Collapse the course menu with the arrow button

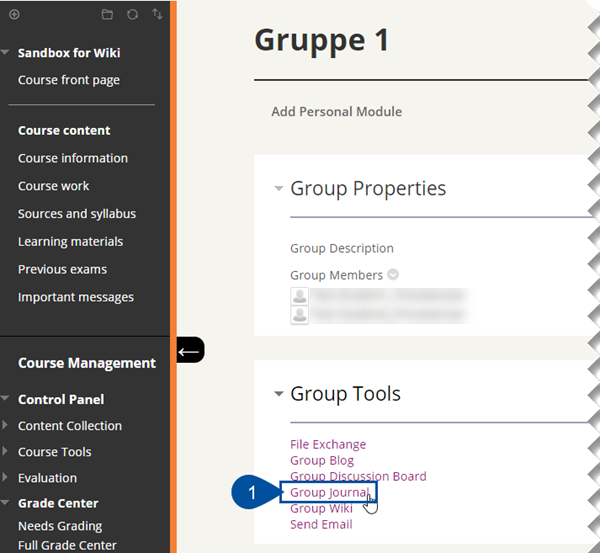click(x=191, y=350)
